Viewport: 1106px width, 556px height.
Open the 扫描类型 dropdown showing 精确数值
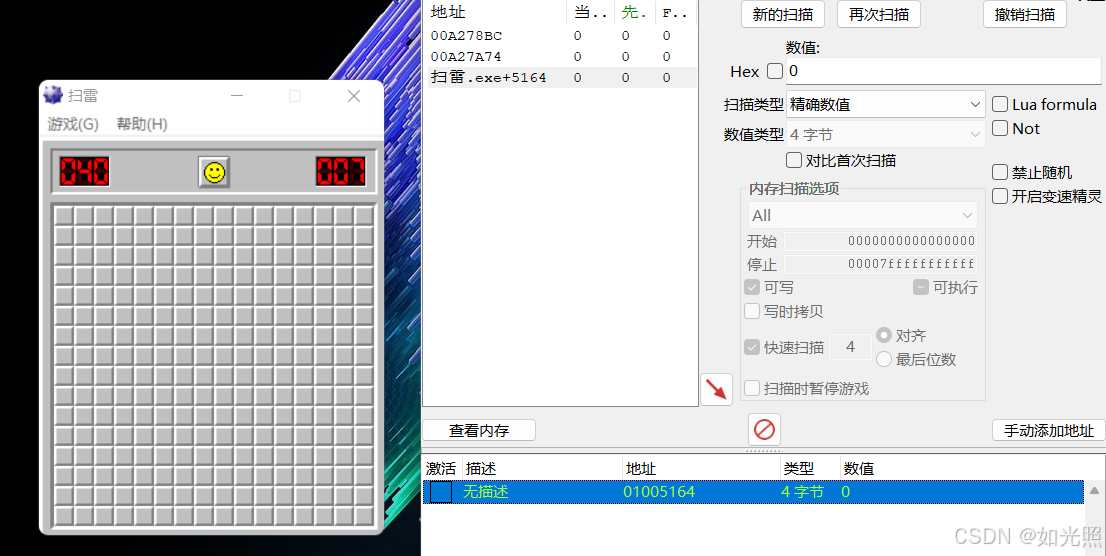point(886,104)
